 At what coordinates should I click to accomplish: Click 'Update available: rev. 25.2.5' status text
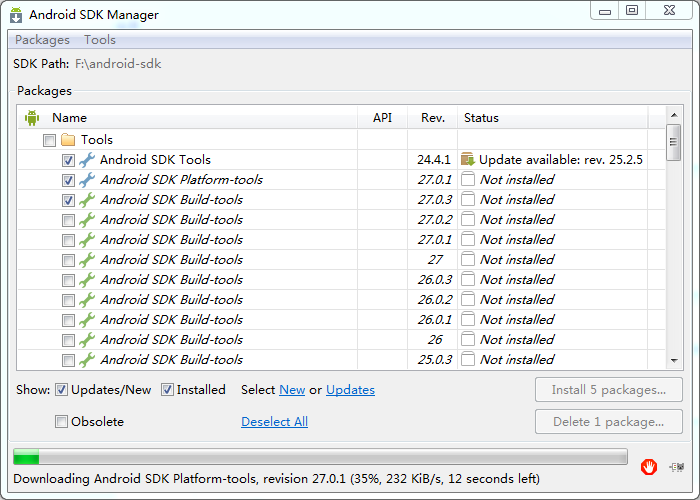561,160
